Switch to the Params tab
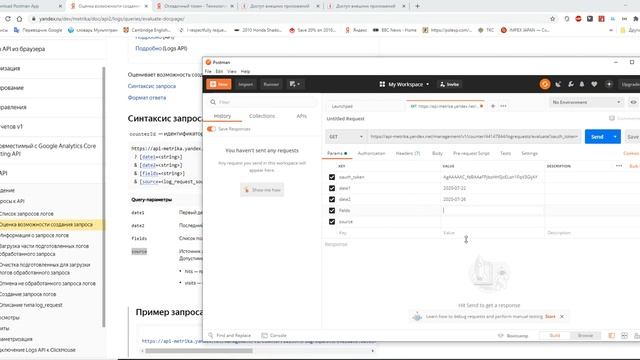 [337, 153]
